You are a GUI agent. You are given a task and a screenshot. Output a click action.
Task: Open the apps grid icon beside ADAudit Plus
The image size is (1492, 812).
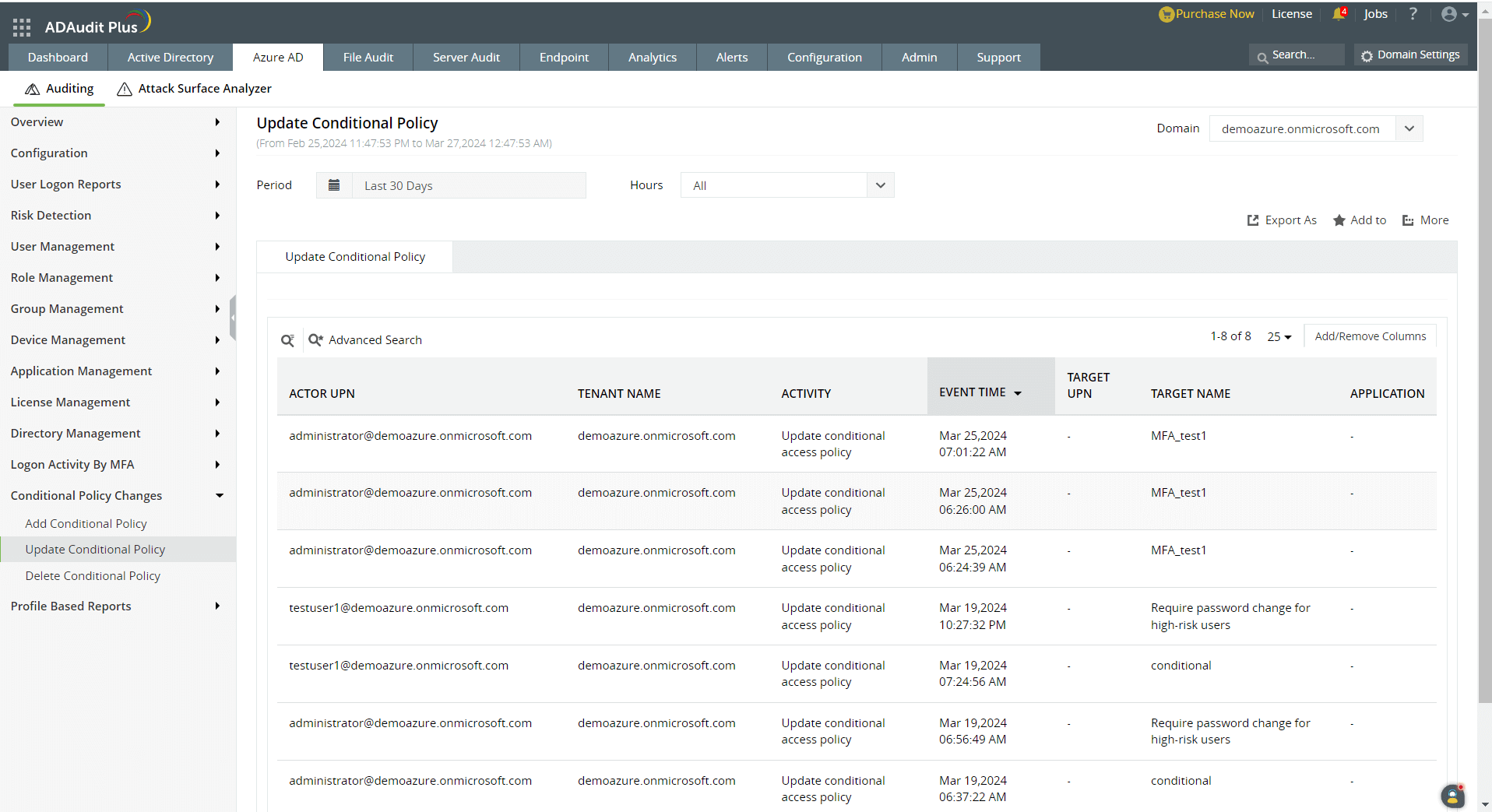click(x=21, y=26)
